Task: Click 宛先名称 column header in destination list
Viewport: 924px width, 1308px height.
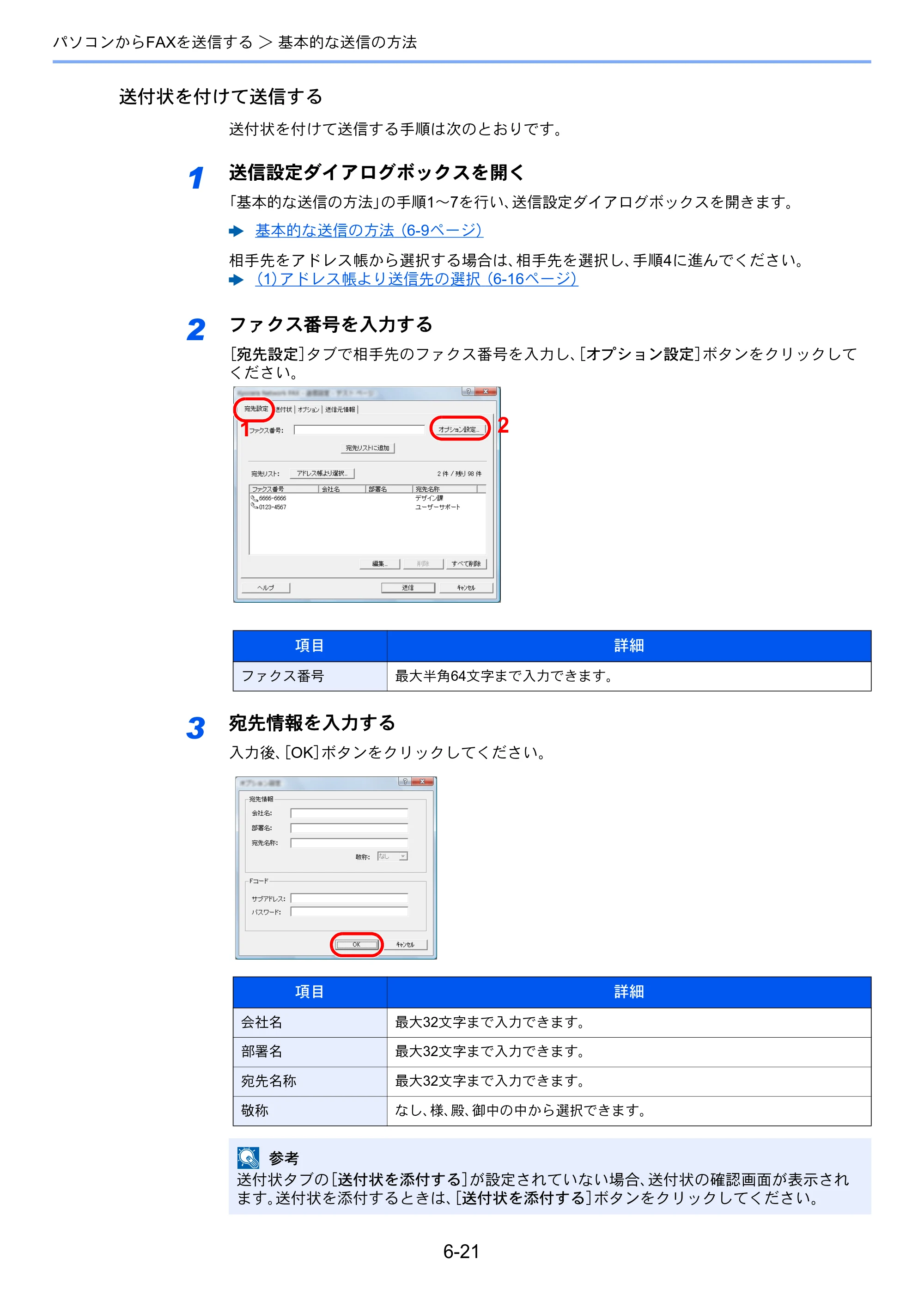Action: tap(444, 489)
